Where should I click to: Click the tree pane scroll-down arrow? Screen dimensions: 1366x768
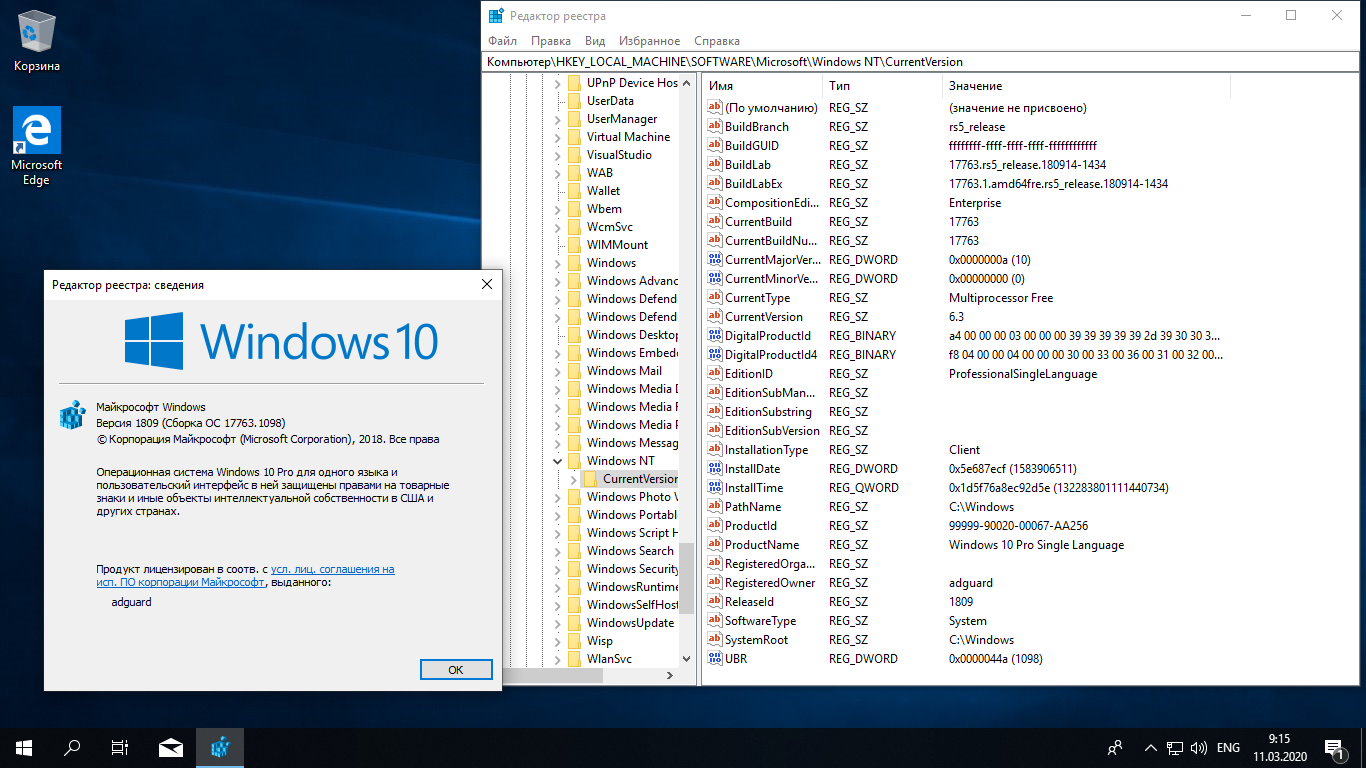point(686,659)
